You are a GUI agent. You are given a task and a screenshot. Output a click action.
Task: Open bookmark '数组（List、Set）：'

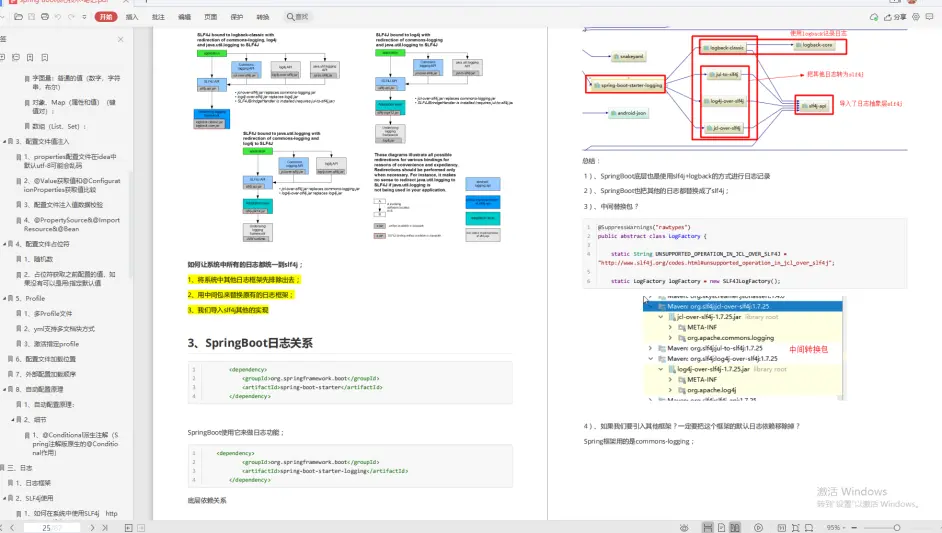pos(59,126)
